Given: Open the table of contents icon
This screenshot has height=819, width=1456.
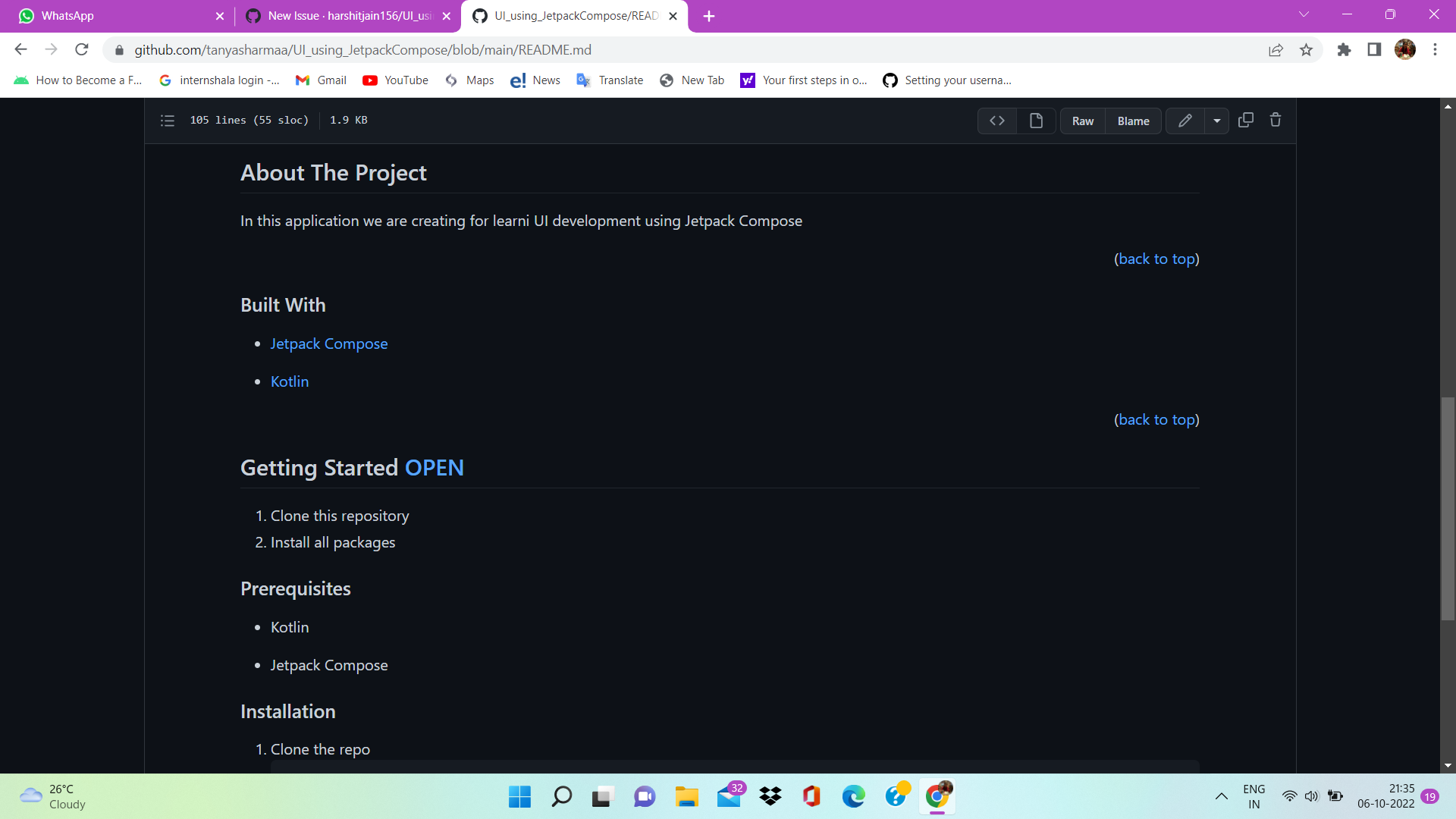Looking at the screenshot, I should click(167, 121).
